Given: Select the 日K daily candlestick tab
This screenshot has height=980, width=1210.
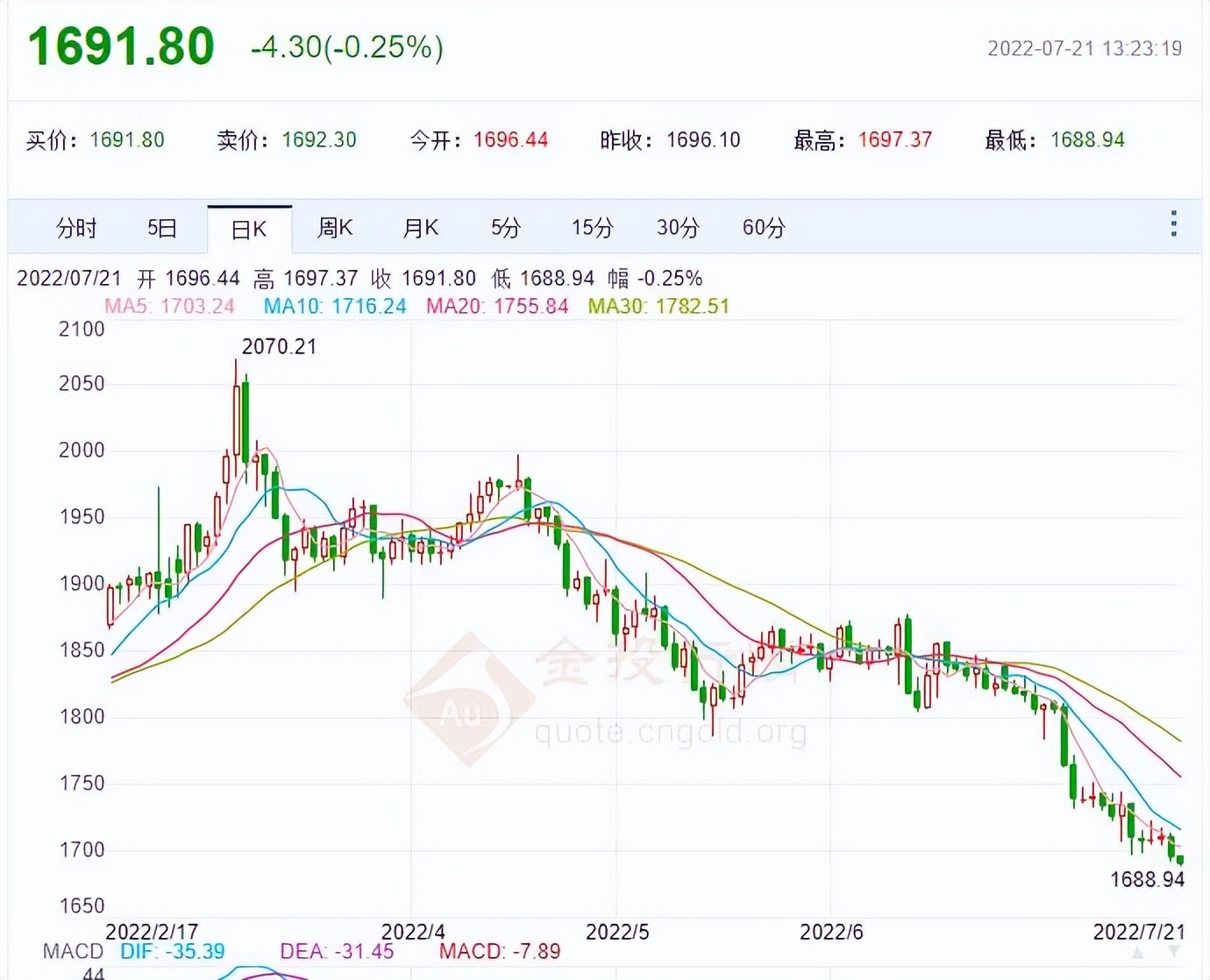Looking at the screenshot, I should pos(249,227).
